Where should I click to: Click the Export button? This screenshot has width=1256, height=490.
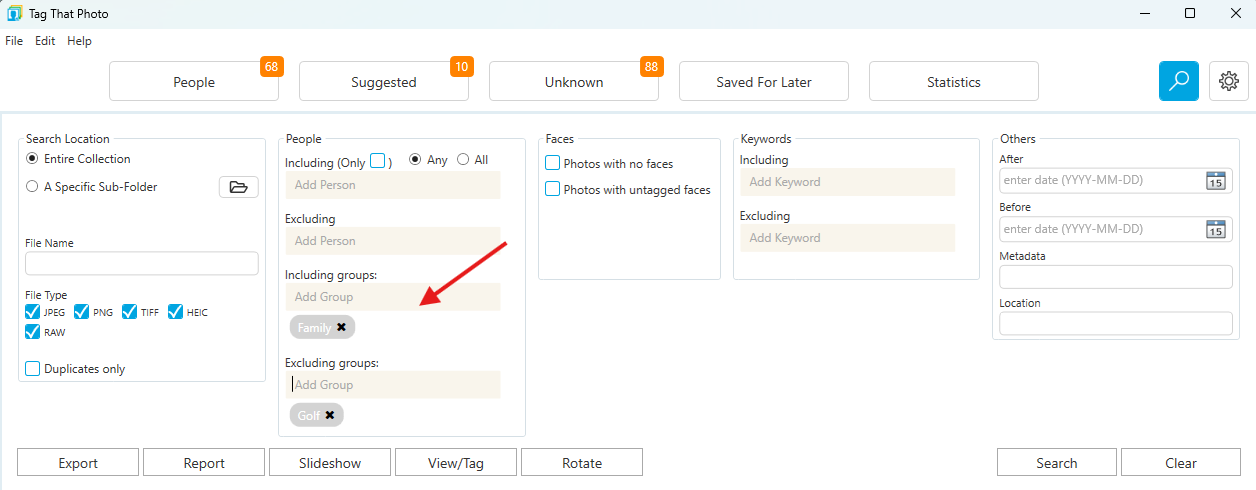coord(78,463)
